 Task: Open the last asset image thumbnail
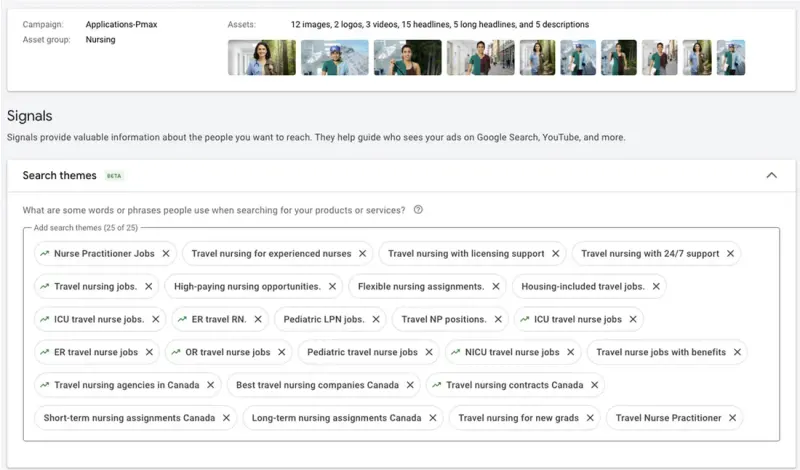[731, 58]
